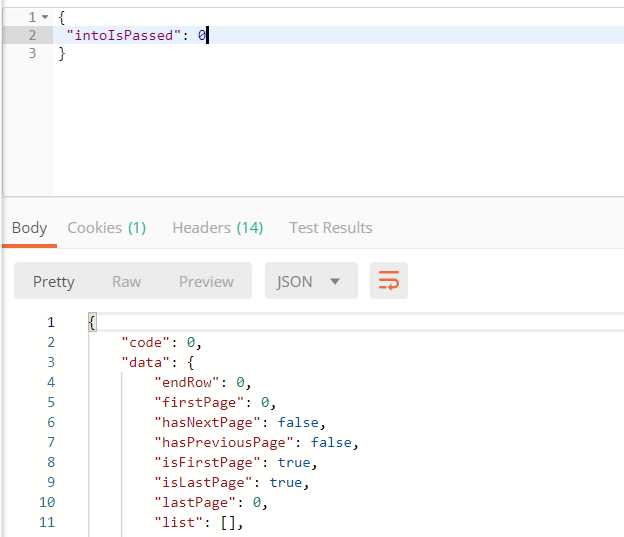Switch to the Body response tab
The width and height of the screenshot is (624, 537).
[x=29, y=228]
